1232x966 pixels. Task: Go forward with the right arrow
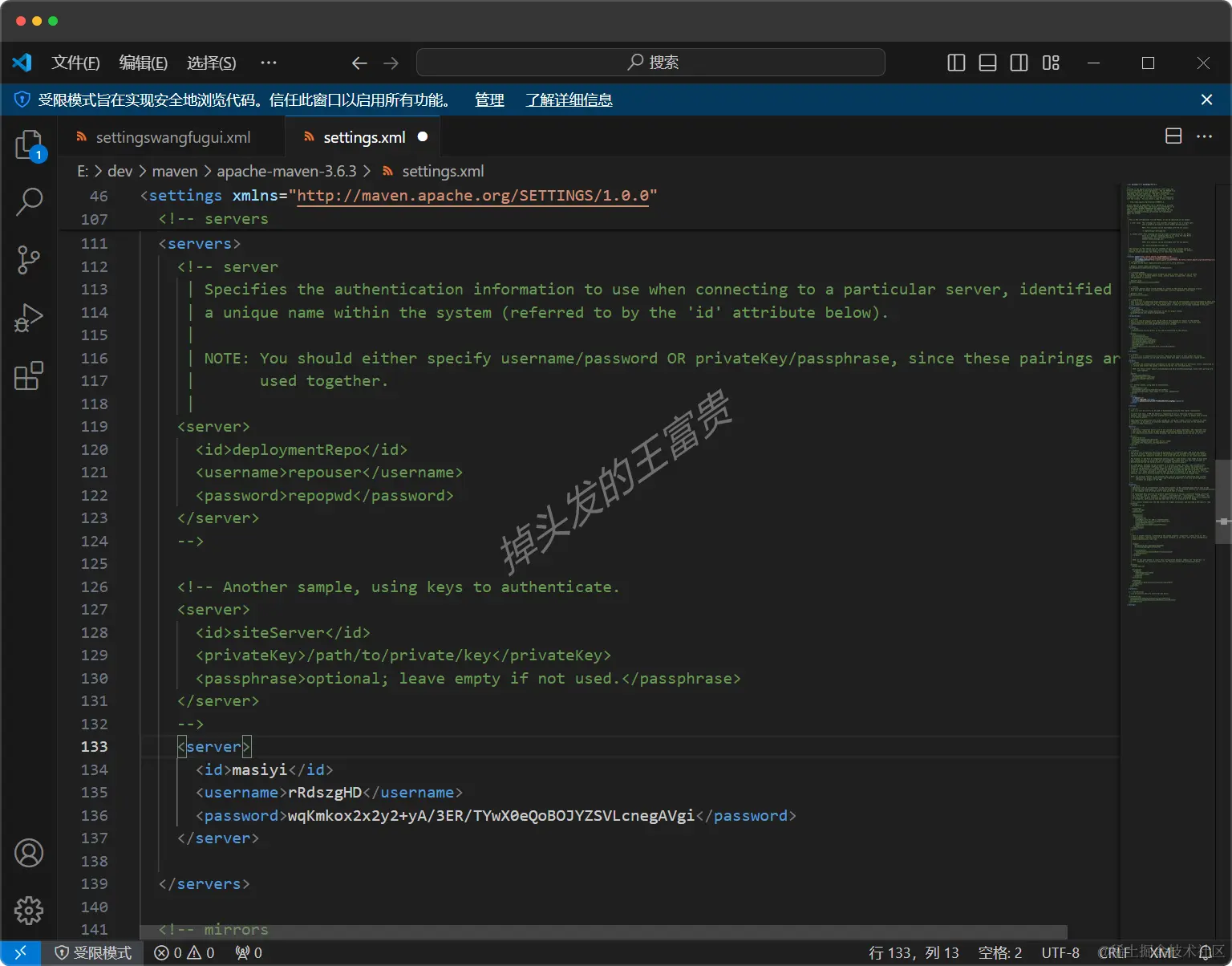coord(391,63)
